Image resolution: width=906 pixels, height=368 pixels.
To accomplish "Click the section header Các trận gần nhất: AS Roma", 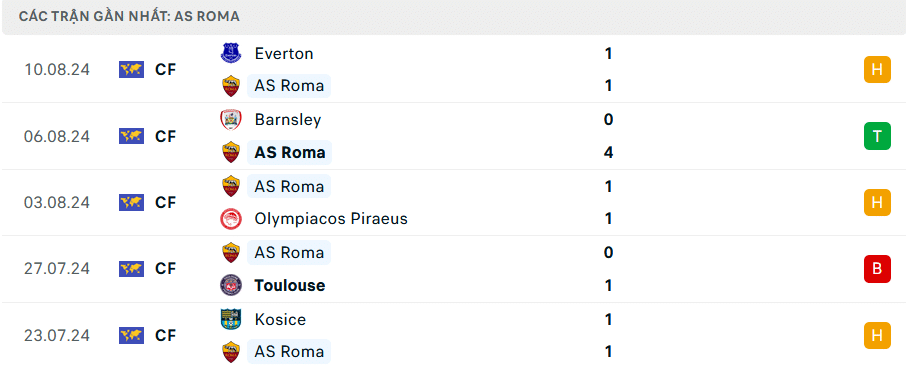I will pos(129,16).
